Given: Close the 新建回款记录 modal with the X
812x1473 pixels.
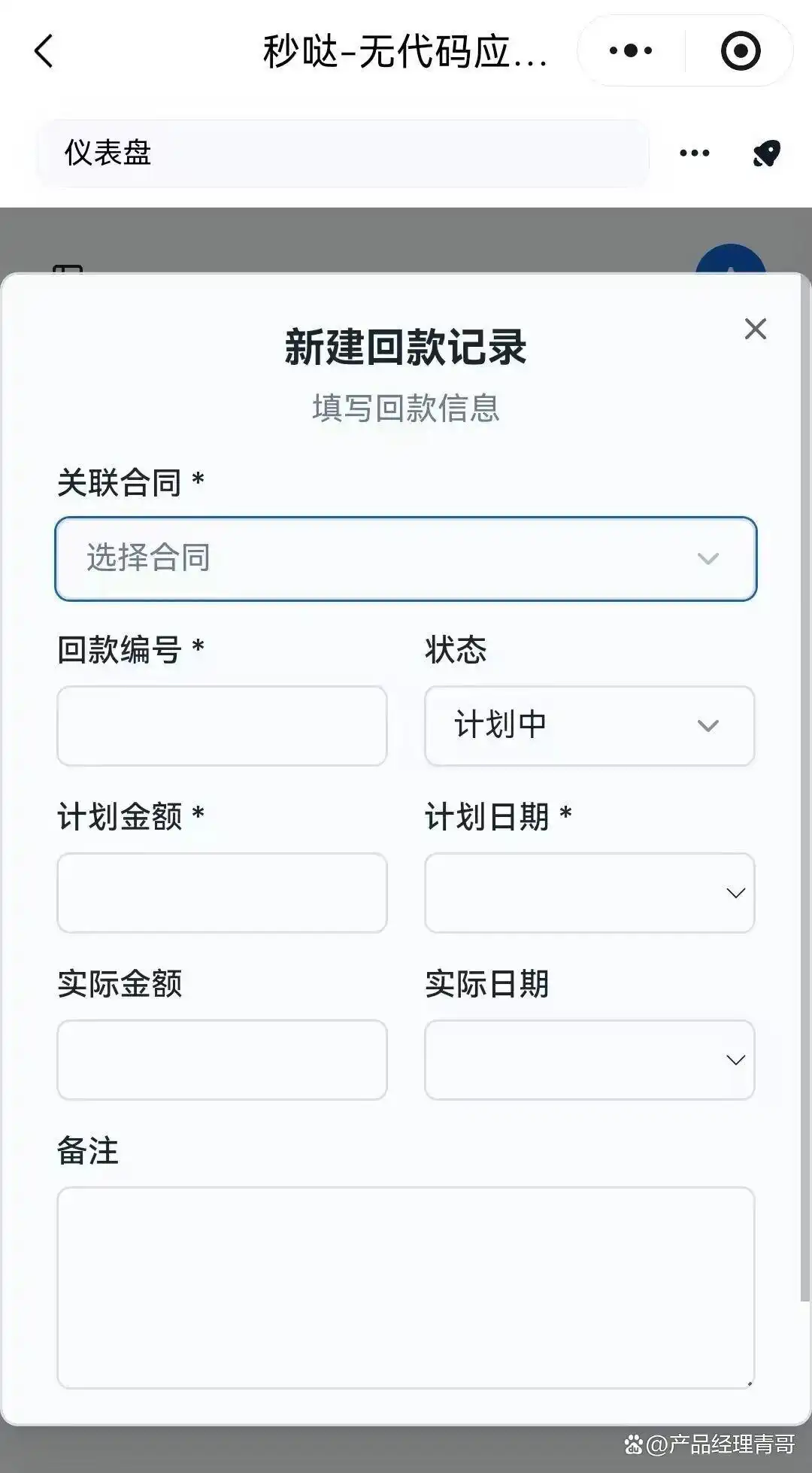Looking at the screenshot, I should tap(755, 330).
